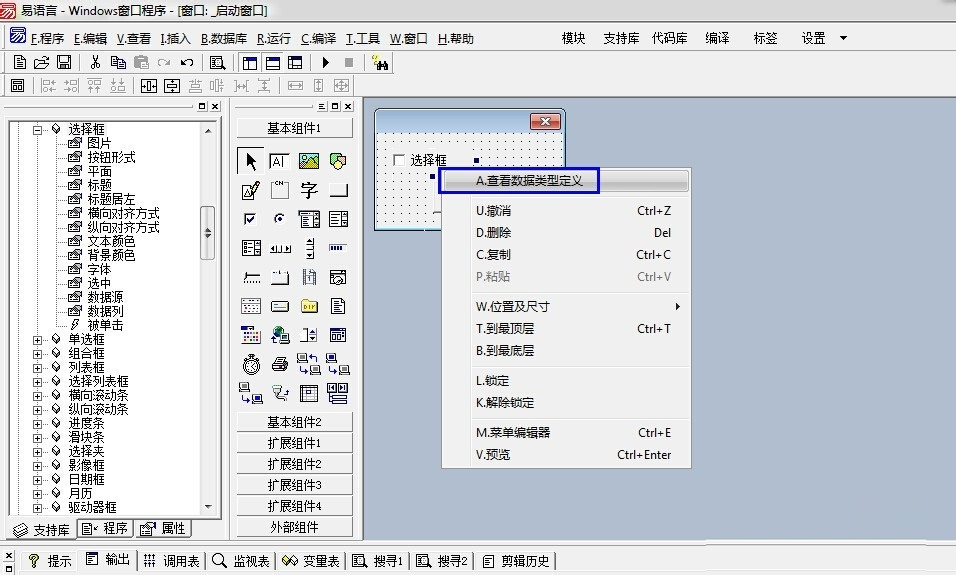Click the Copy toolbar icon

click(x=118, y=62)
